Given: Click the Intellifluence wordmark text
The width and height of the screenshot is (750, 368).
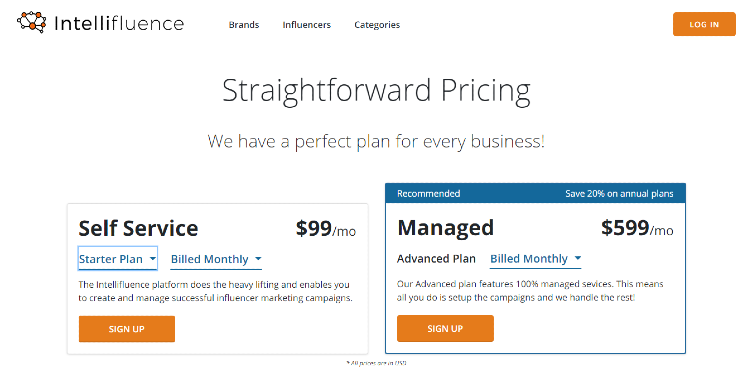Looking at the screenshot, I should pyautogui.click(x=119, y=23).
